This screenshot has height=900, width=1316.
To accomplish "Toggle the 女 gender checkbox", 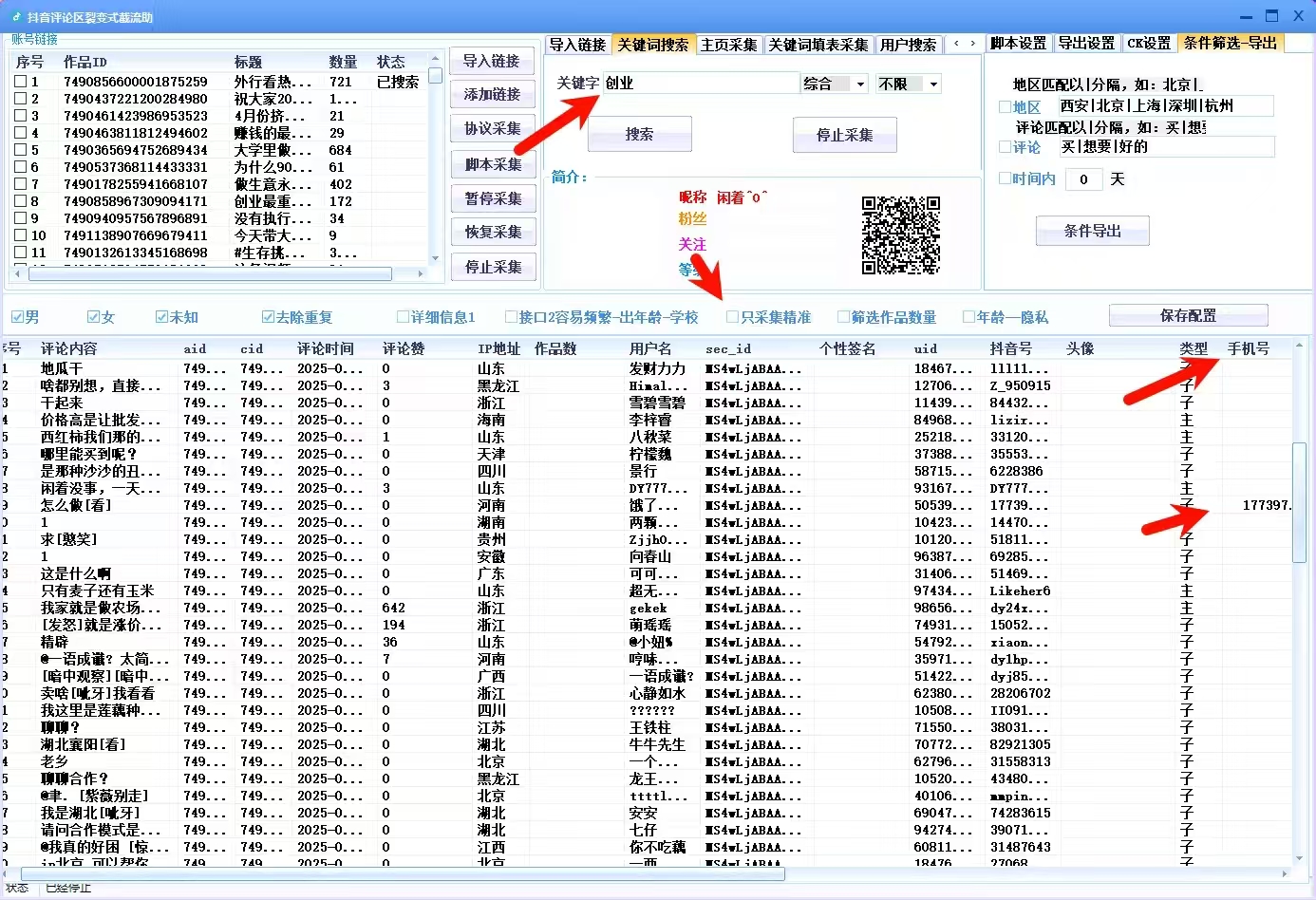I will (x=93, y=317).
